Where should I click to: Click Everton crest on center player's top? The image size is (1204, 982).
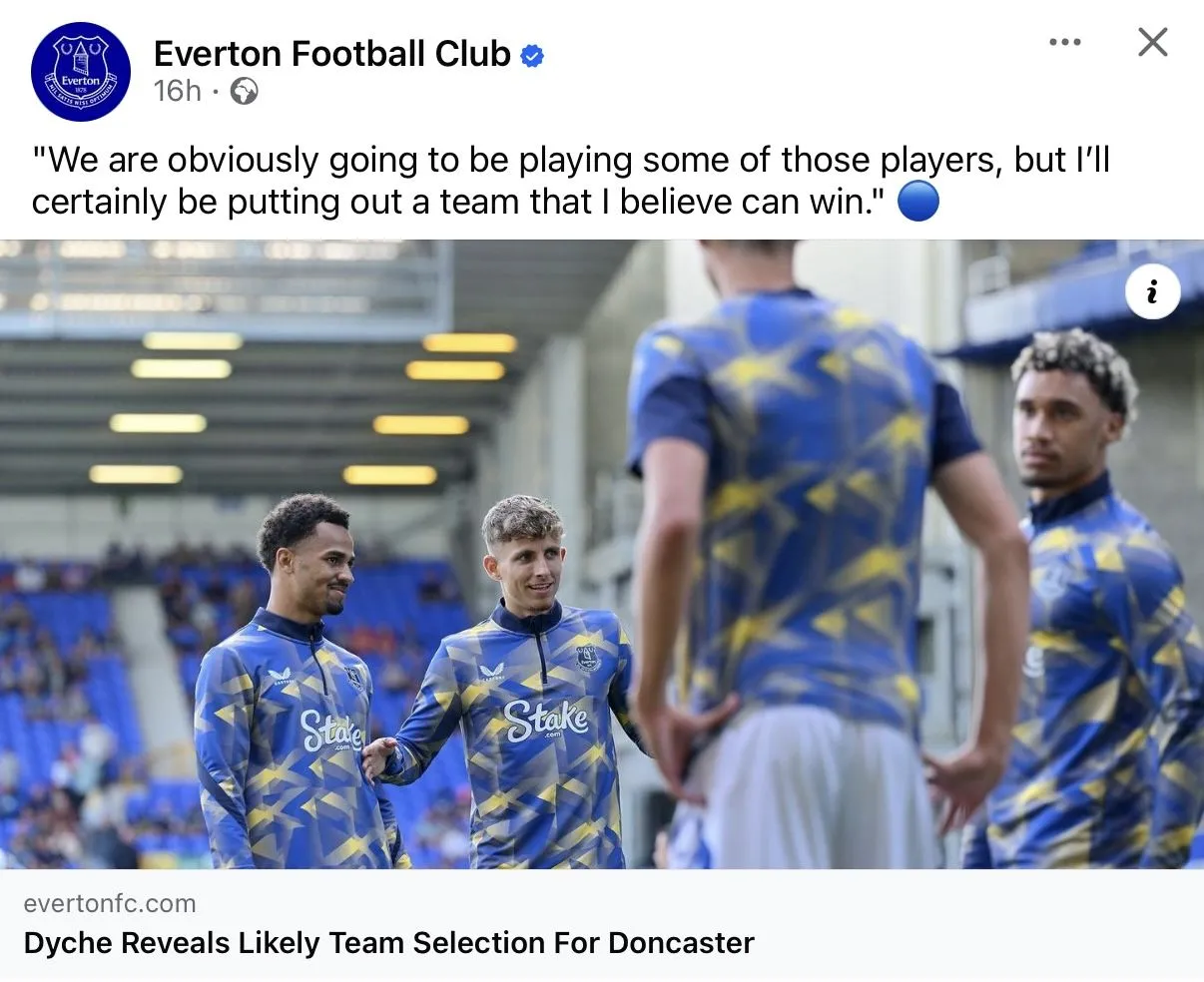[588, 657]
